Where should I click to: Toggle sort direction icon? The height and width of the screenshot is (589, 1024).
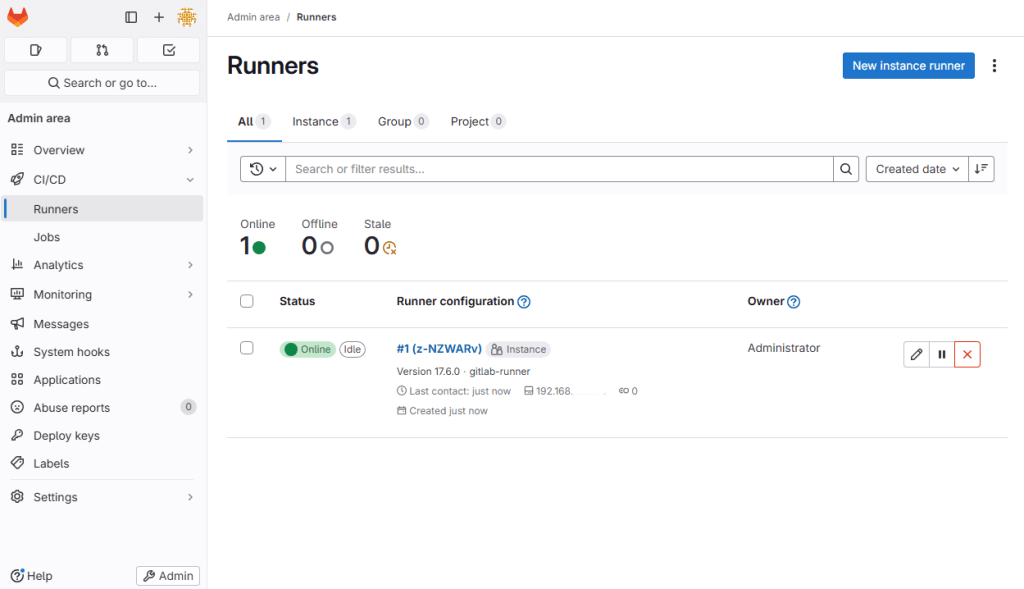coord(981,169)
